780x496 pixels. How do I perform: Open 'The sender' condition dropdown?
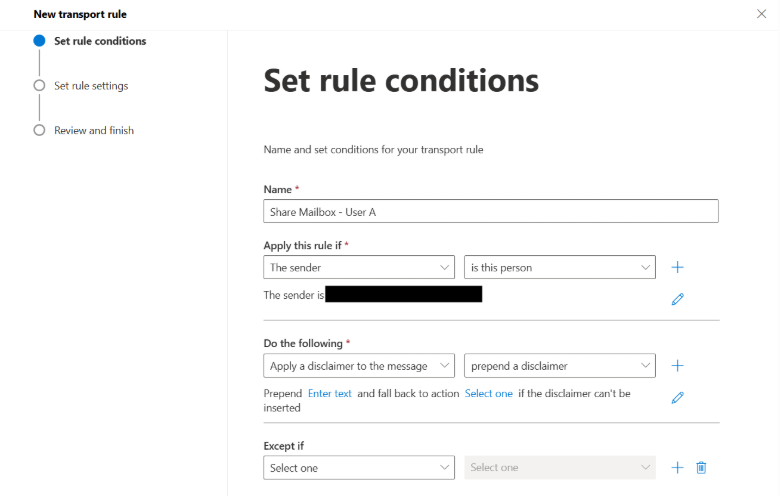[359, 267]
